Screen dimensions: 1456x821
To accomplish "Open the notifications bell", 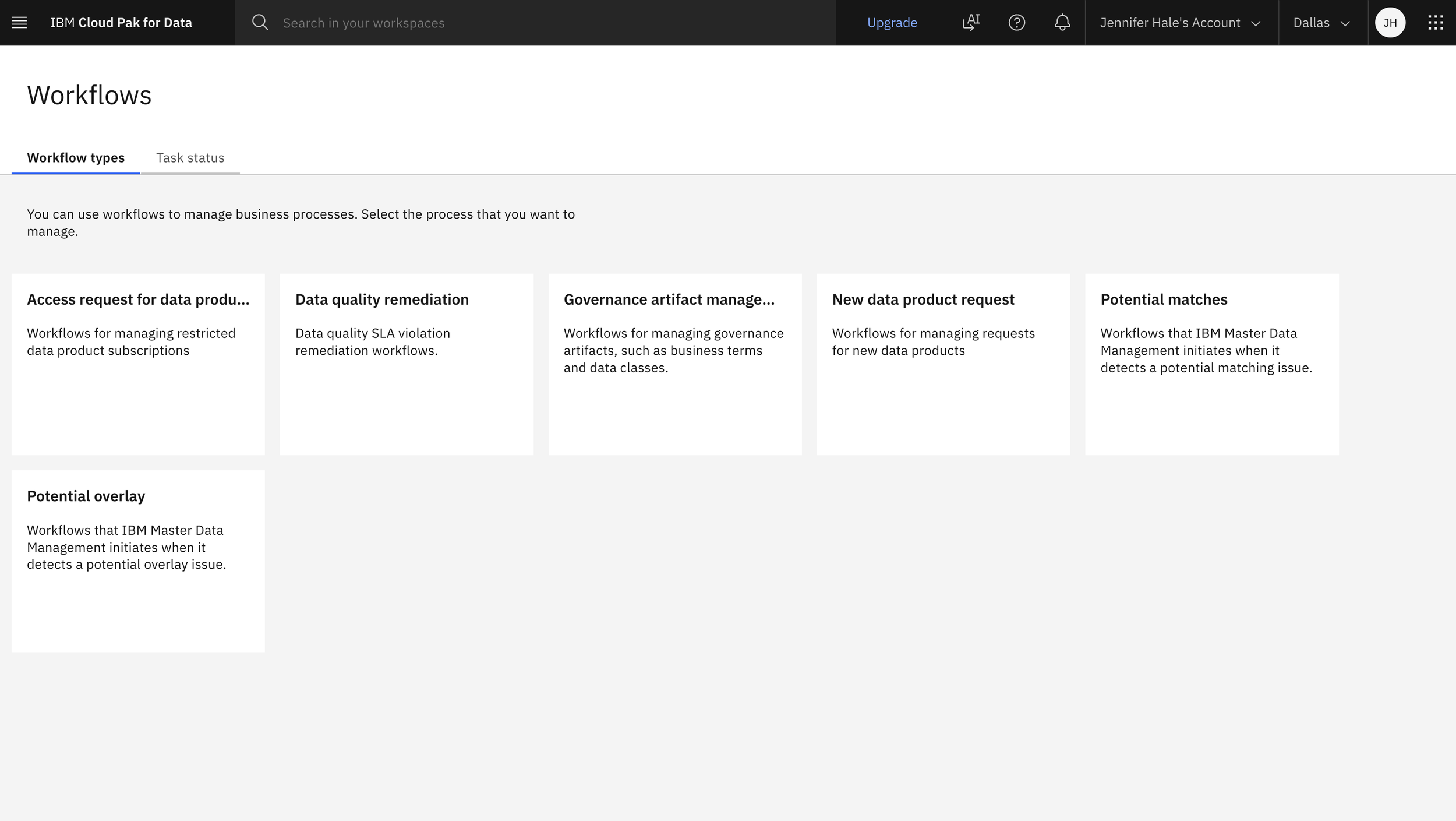I will [x=1062, y=23].
